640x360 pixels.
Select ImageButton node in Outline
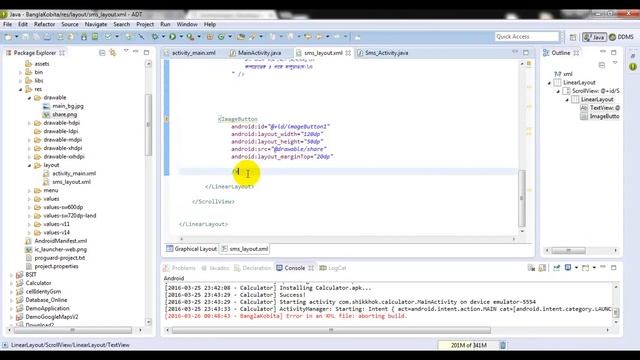[x=604, y=117]
